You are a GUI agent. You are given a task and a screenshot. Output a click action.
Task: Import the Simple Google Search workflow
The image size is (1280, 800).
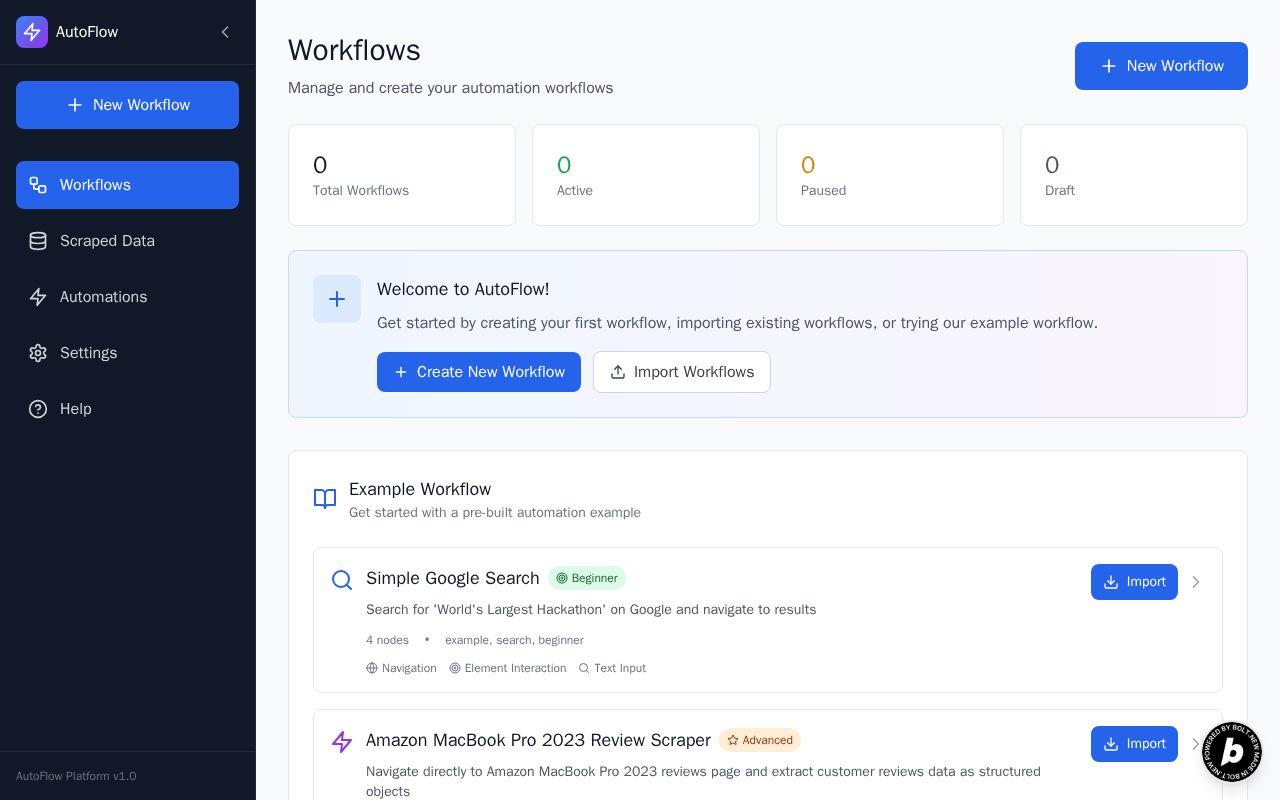pyautogui.click(x=1134, y=582)
